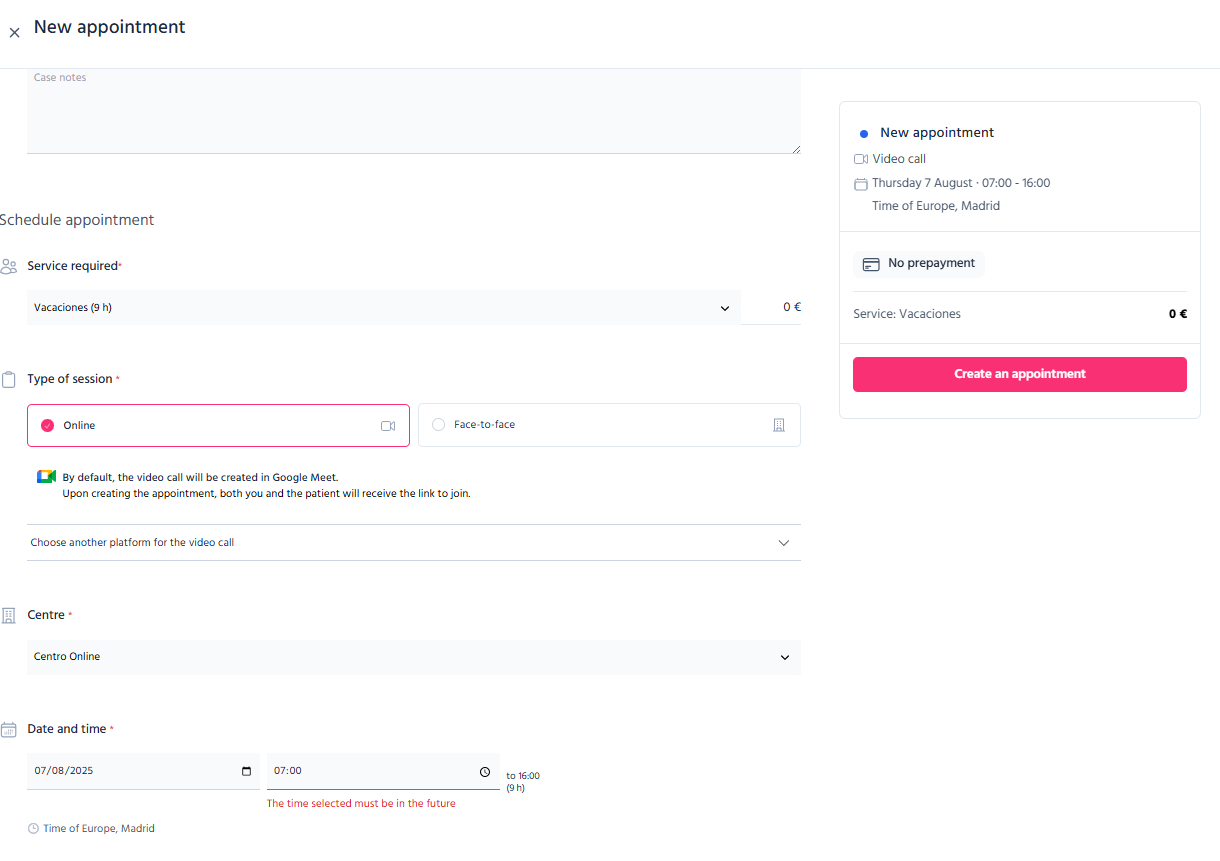Screen dimensions: 1220x861
Task: Click 'Service: Vacaciones' in summary
Action: tap(907, 314)
